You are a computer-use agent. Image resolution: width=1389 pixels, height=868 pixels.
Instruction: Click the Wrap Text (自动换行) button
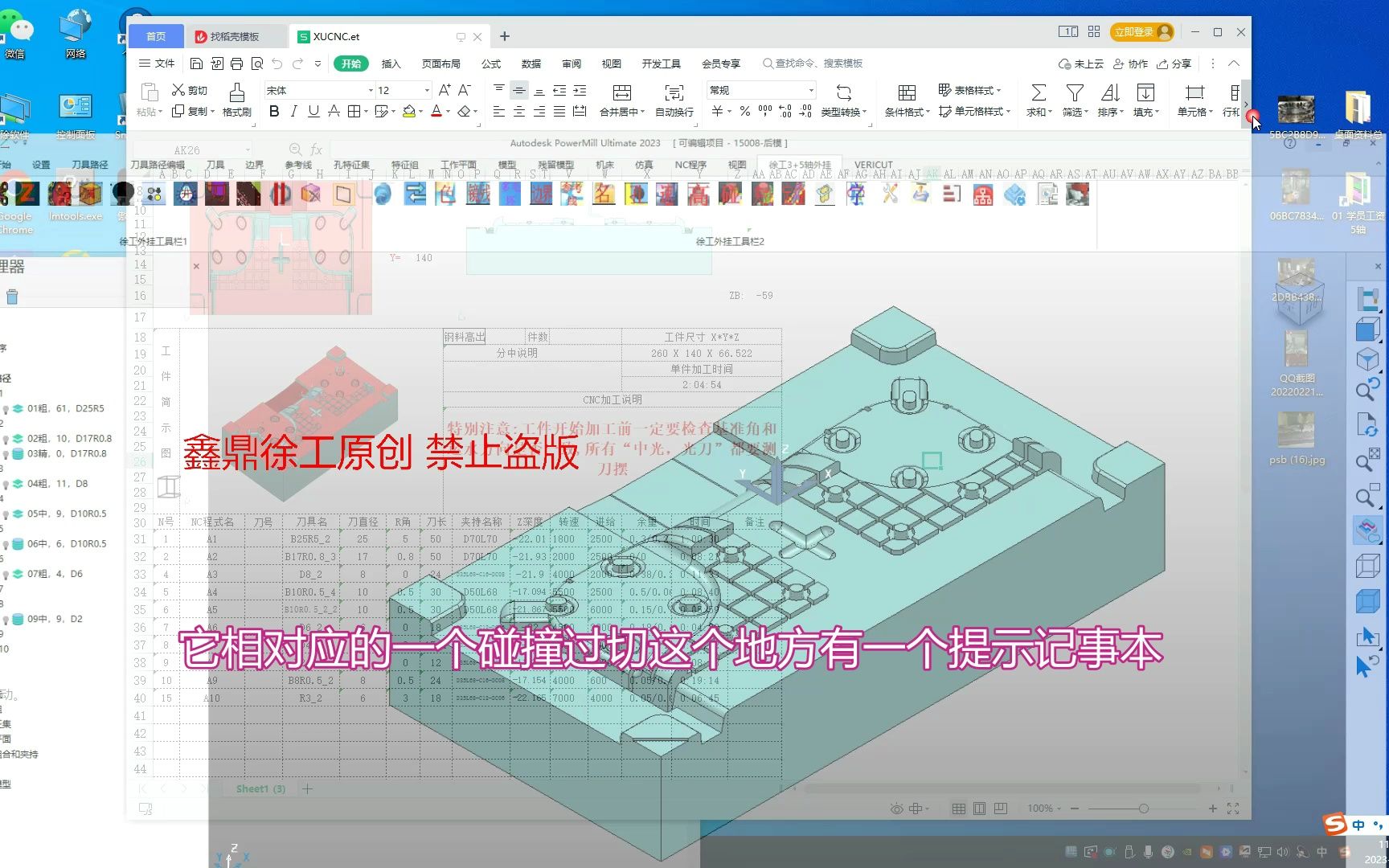pyautogui.click(x=674, y=100)
